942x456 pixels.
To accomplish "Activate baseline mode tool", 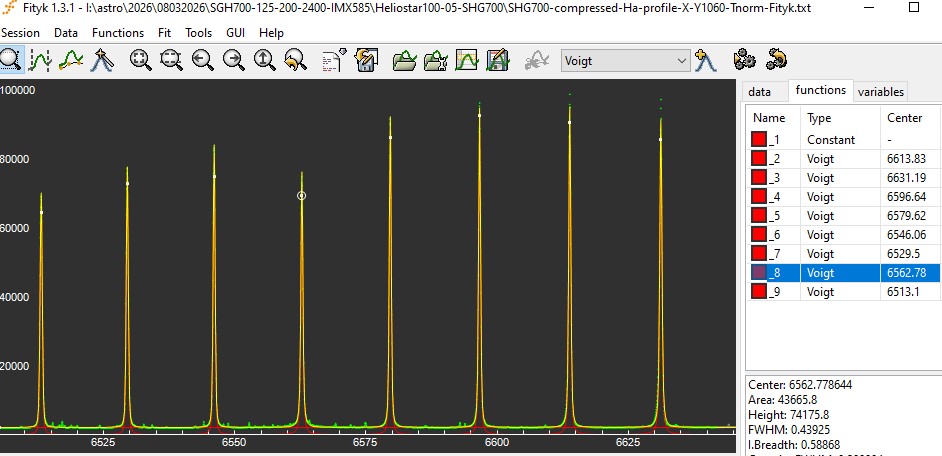I will pos(71,60).
